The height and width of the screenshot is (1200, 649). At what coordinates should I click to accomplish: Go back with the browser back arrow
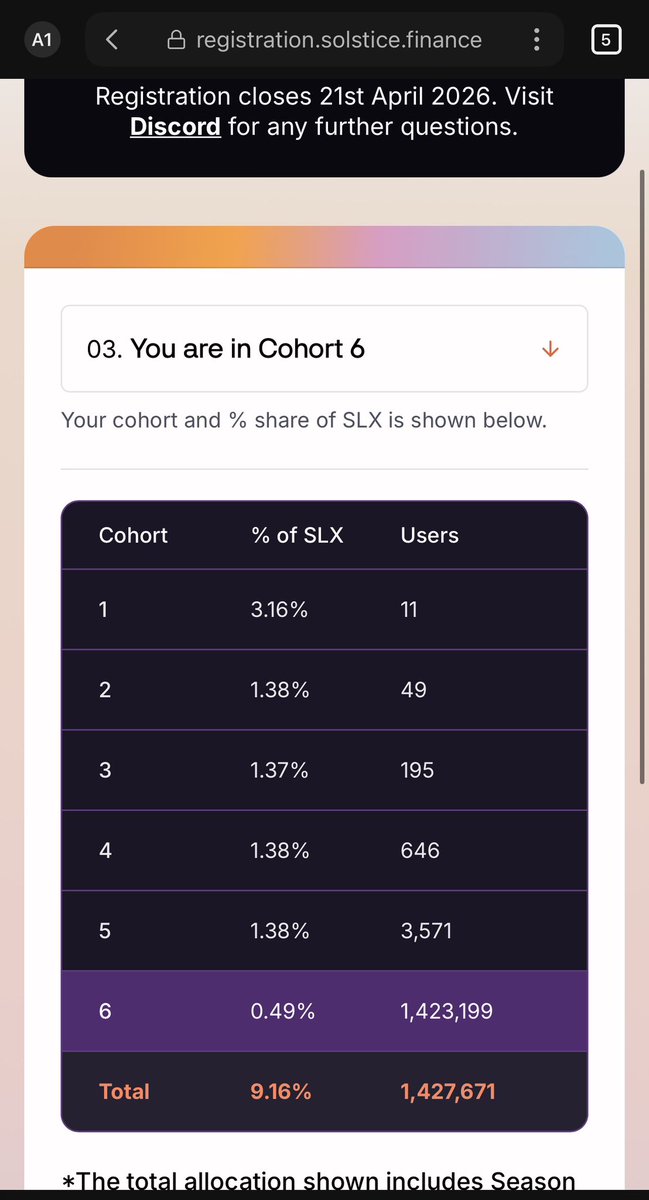[112, 40]
